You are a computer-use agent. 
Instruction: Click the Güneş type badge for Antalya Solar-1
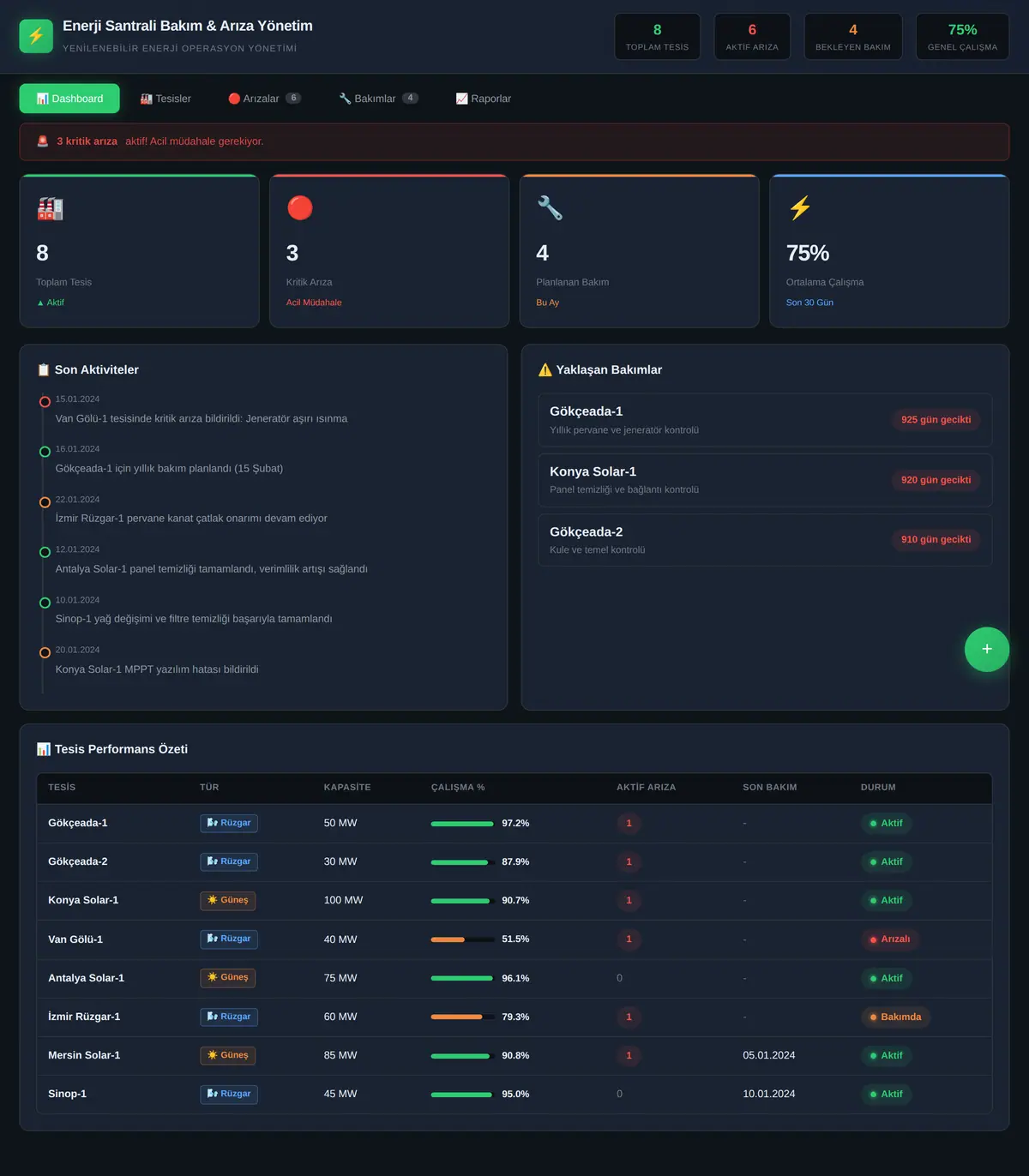(x=228, y=977)
